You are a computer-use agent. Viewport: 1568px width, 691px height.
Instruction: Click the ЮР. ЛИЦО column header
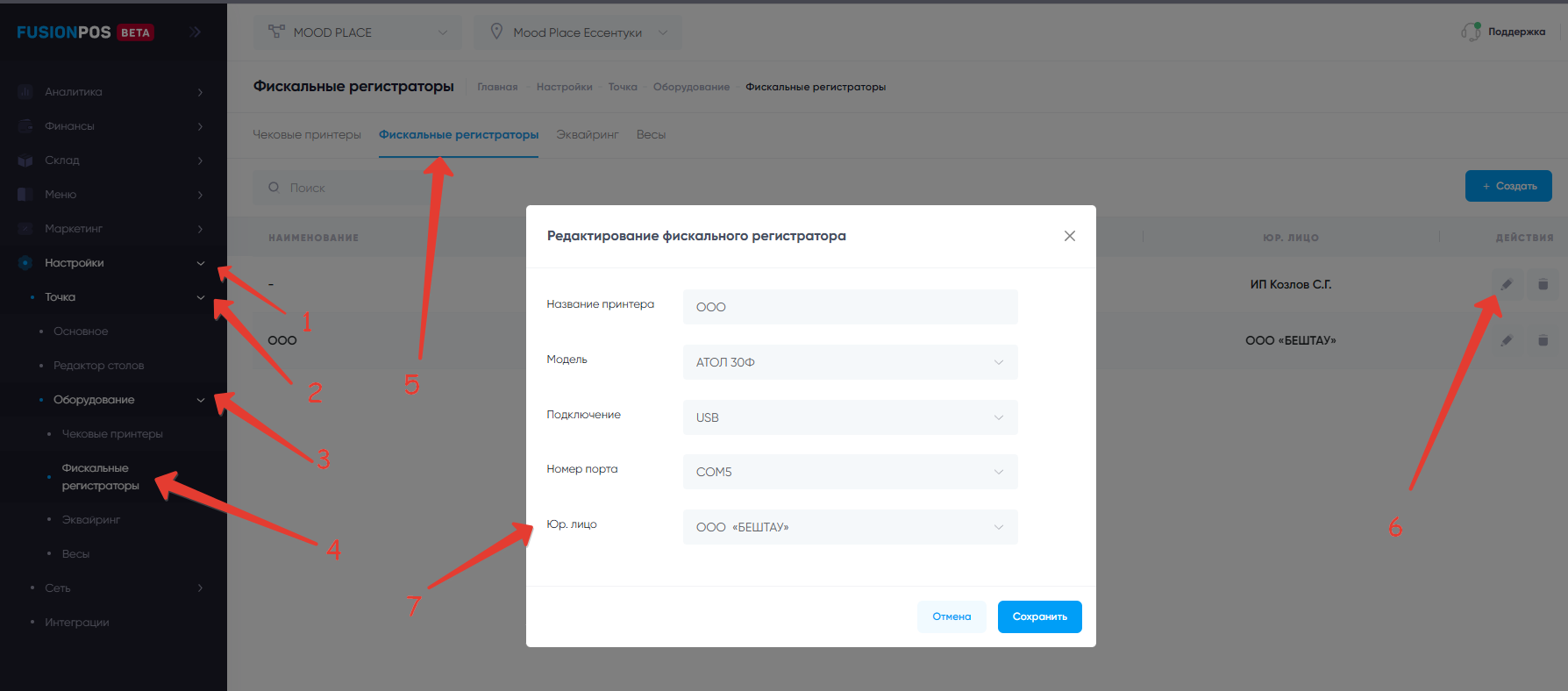pos(1291,238)
